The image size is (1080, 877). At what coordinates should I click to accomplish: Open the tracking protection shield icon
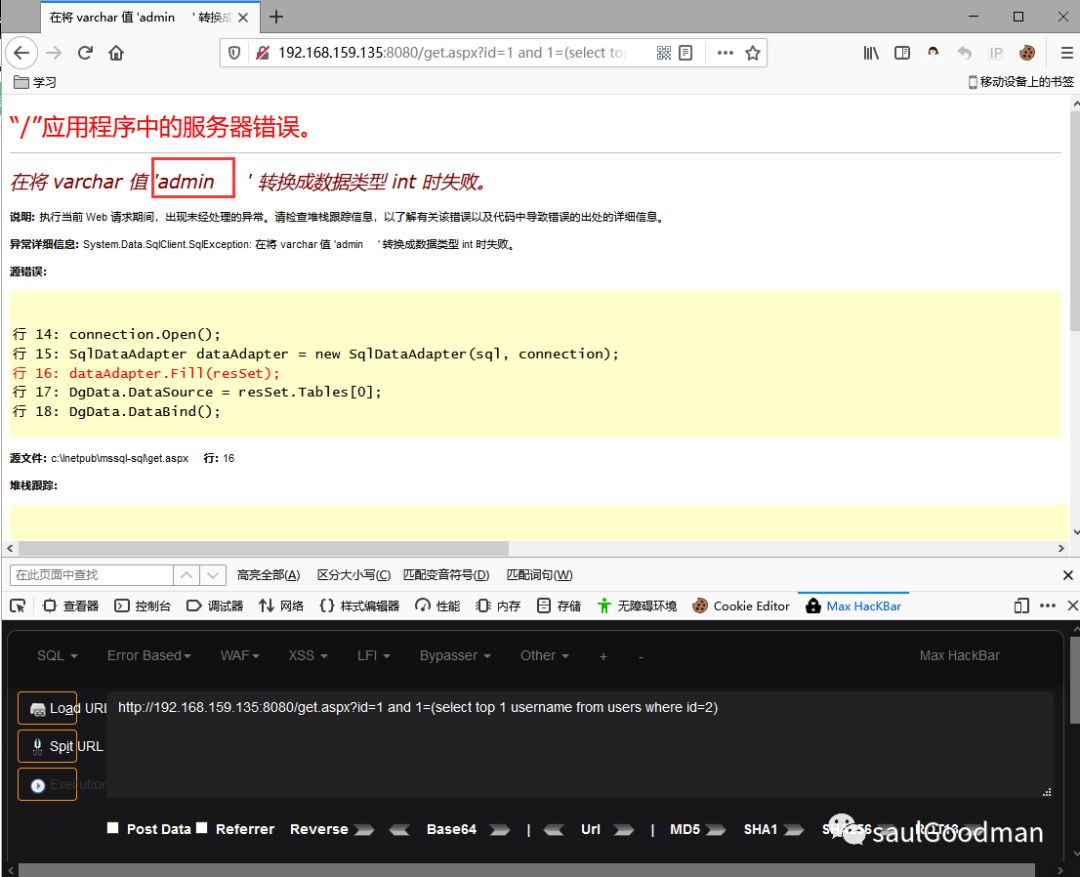234,53
